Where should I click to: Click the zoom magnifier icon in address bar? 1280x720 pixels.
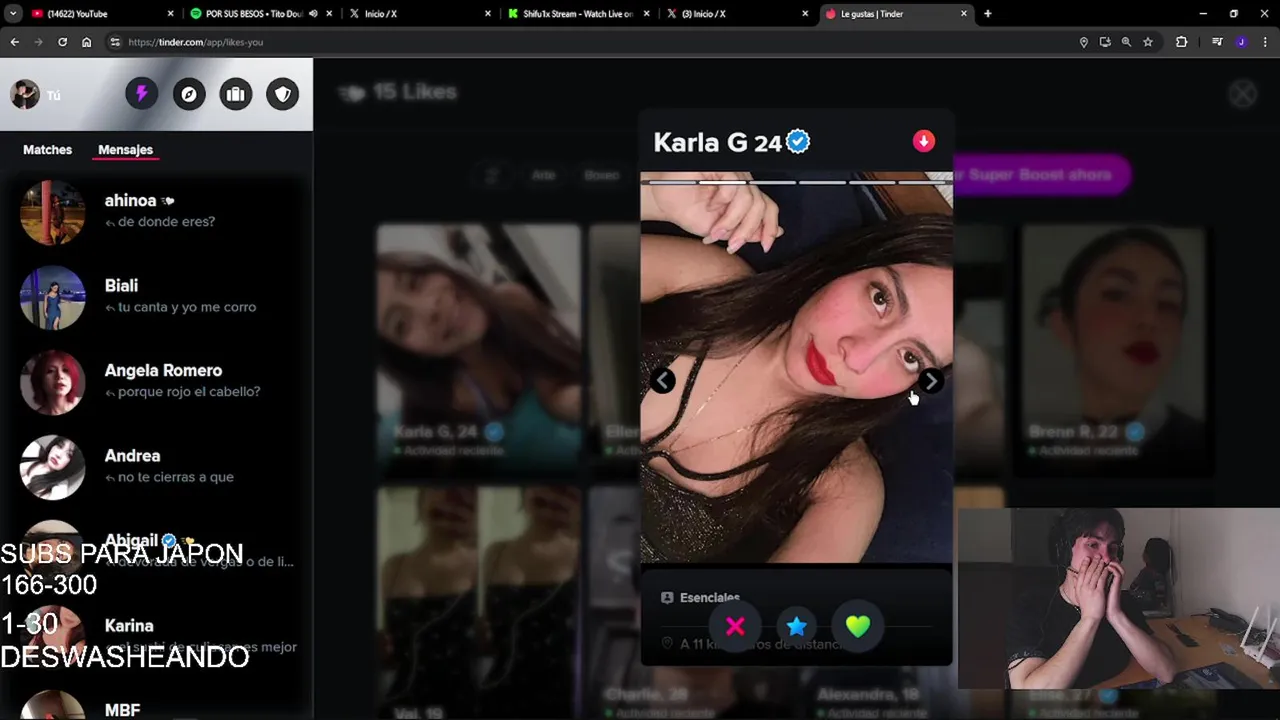click(x=1126, y=42)
